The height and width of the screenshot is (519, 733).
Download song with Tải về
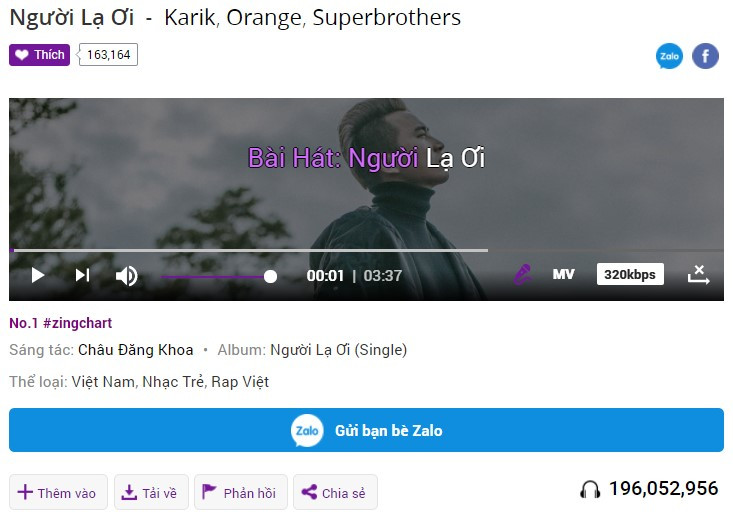pos(151,492)
